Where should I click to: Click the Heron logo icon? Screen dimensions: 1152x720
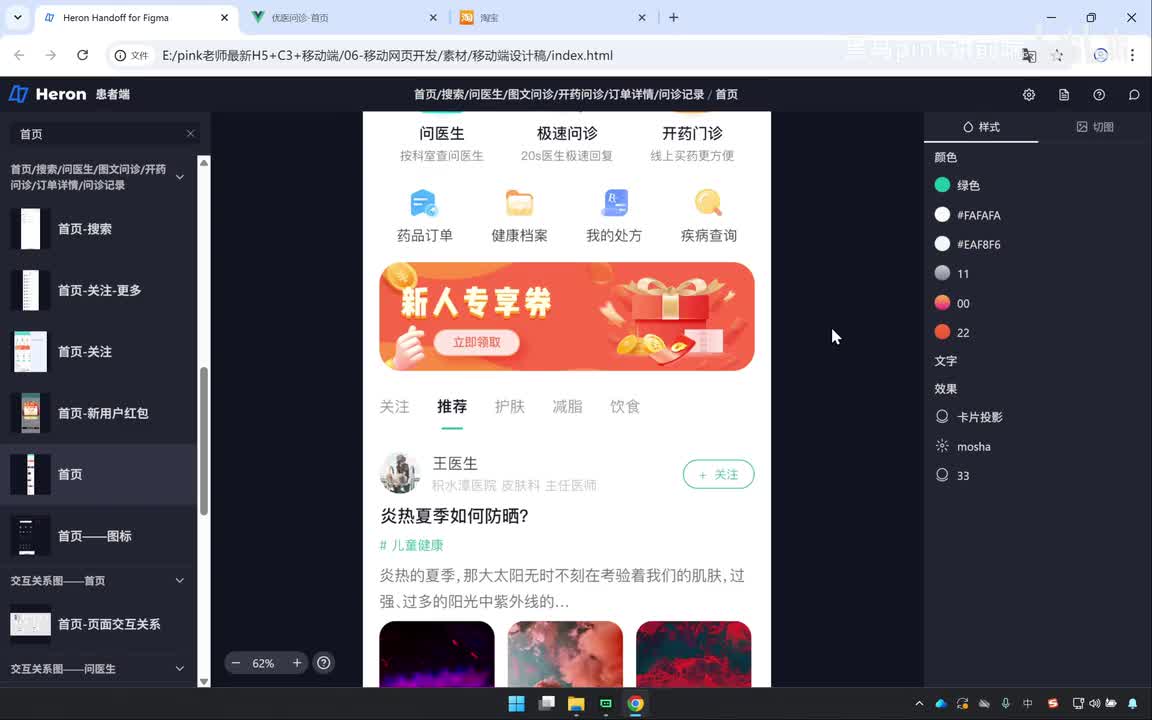pos(18,94)
